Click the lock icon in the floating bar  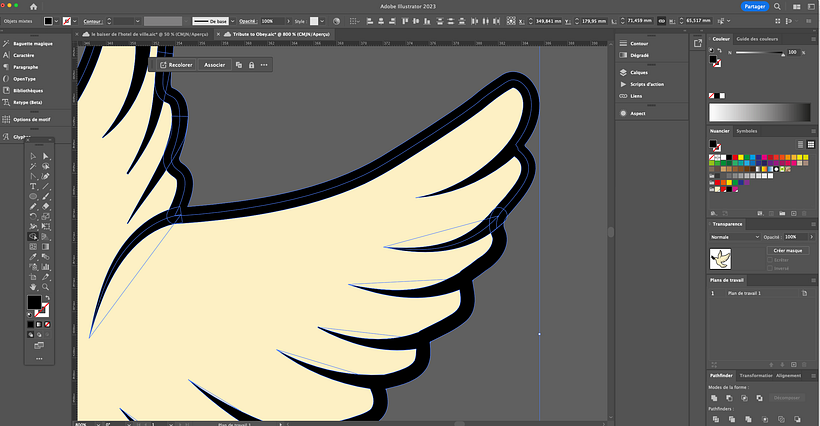click(251, 65)
